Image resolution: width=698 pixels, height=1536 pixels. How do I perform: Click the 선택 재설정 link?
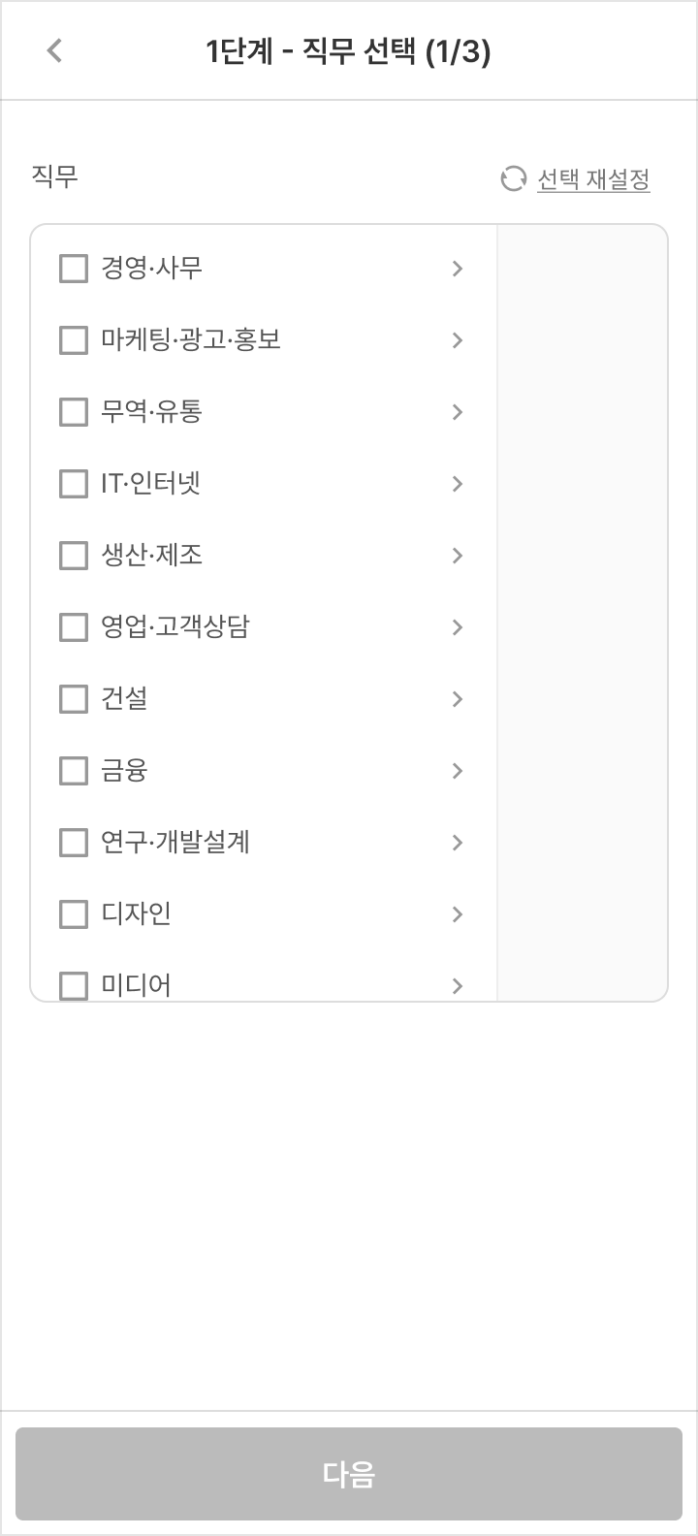pos(593,179)
